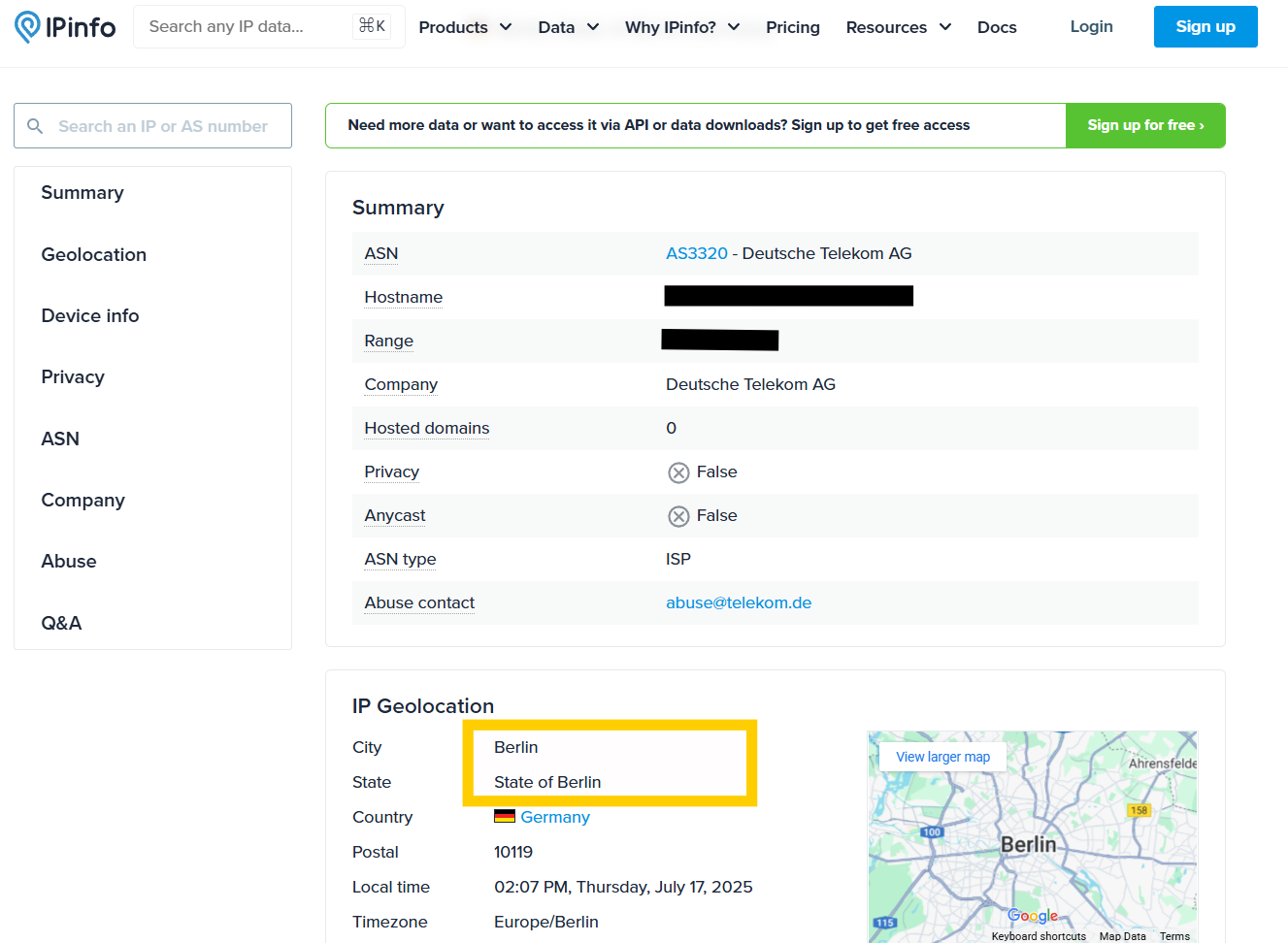Image resolution: width=1288 pixels, height=943 pixels.
Task: Click the Company value Deutsche Telekom AG
Action: [x=750, y=384]
